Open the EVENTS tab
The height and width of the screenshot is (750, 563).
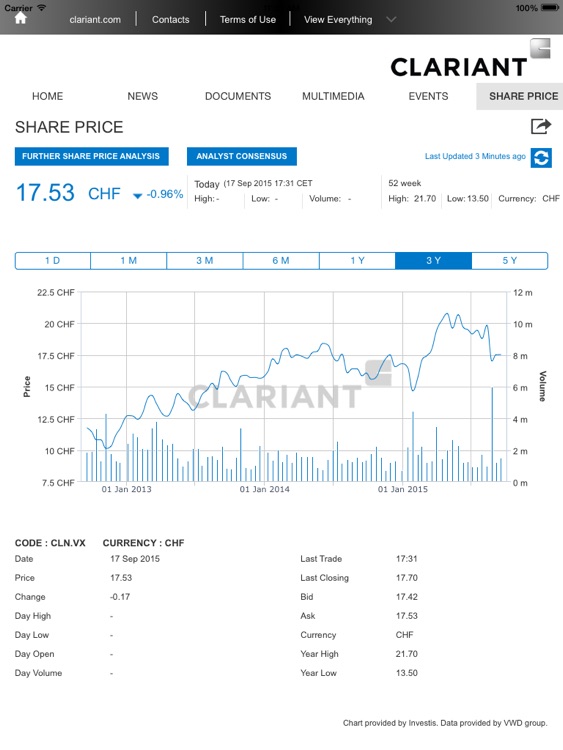[428, 96]
